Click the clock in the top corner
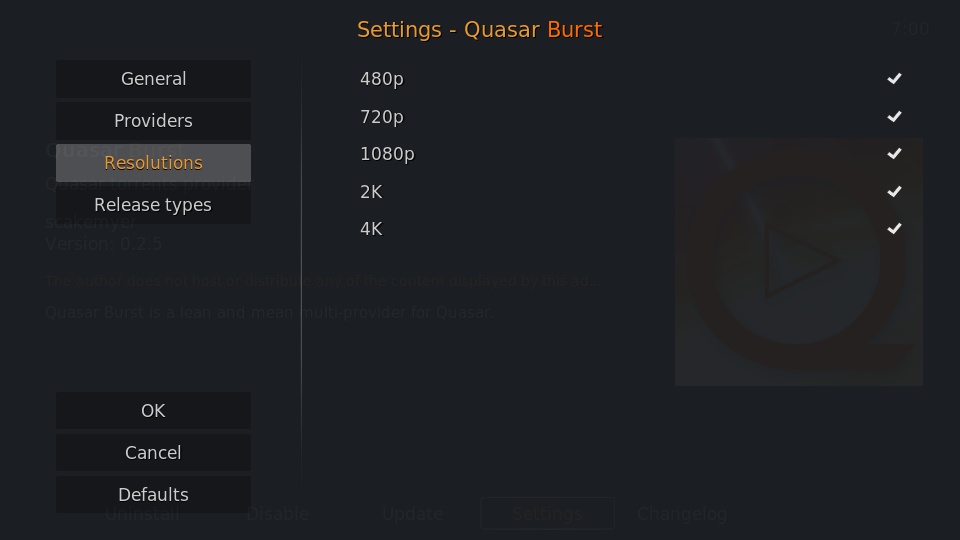Image resolution: width=960 pixels, height=540 pixels. tap(910, 29)
